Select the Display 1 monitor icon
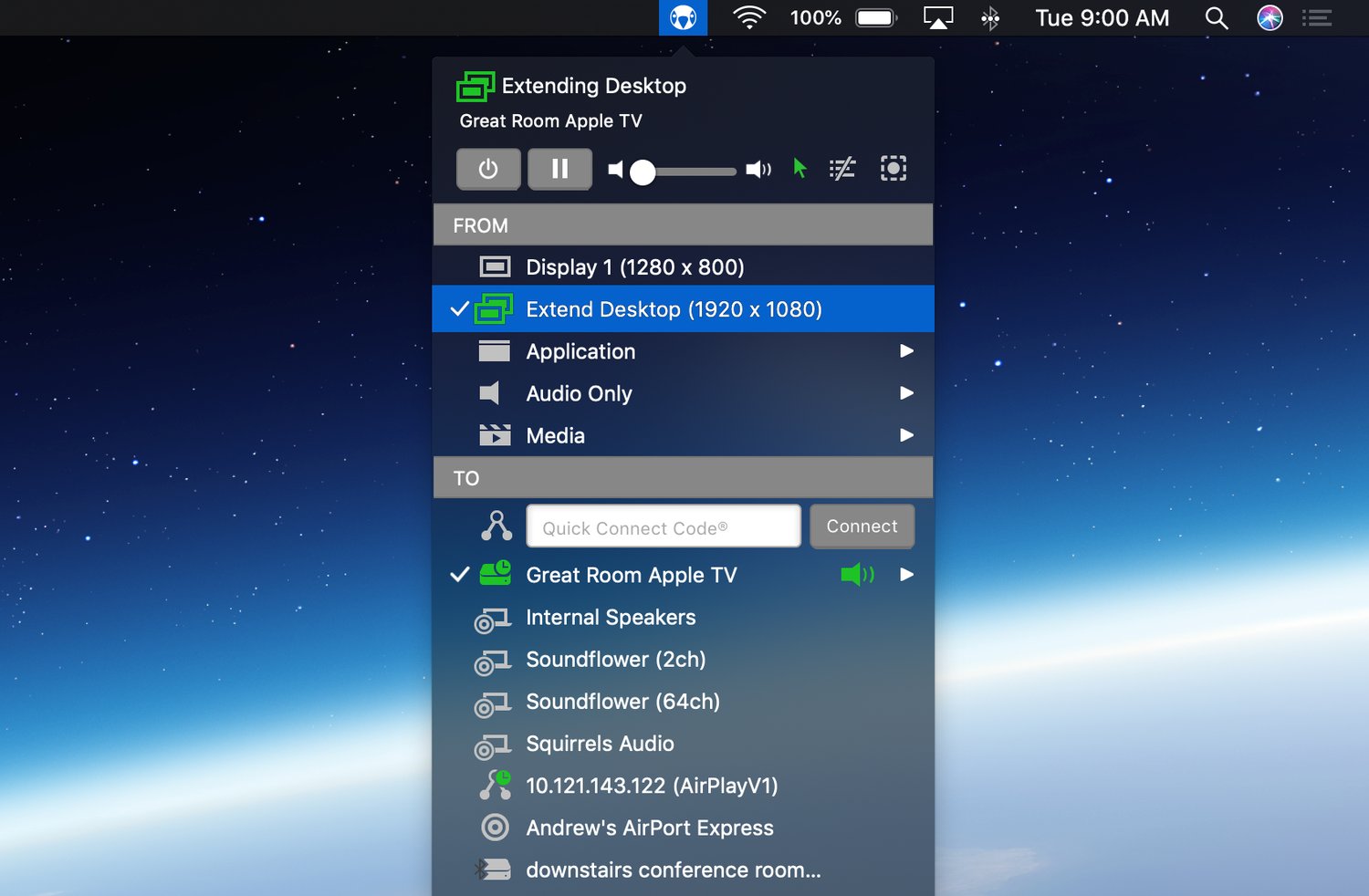The image size is (1369, 896). (x=496, y=266)
